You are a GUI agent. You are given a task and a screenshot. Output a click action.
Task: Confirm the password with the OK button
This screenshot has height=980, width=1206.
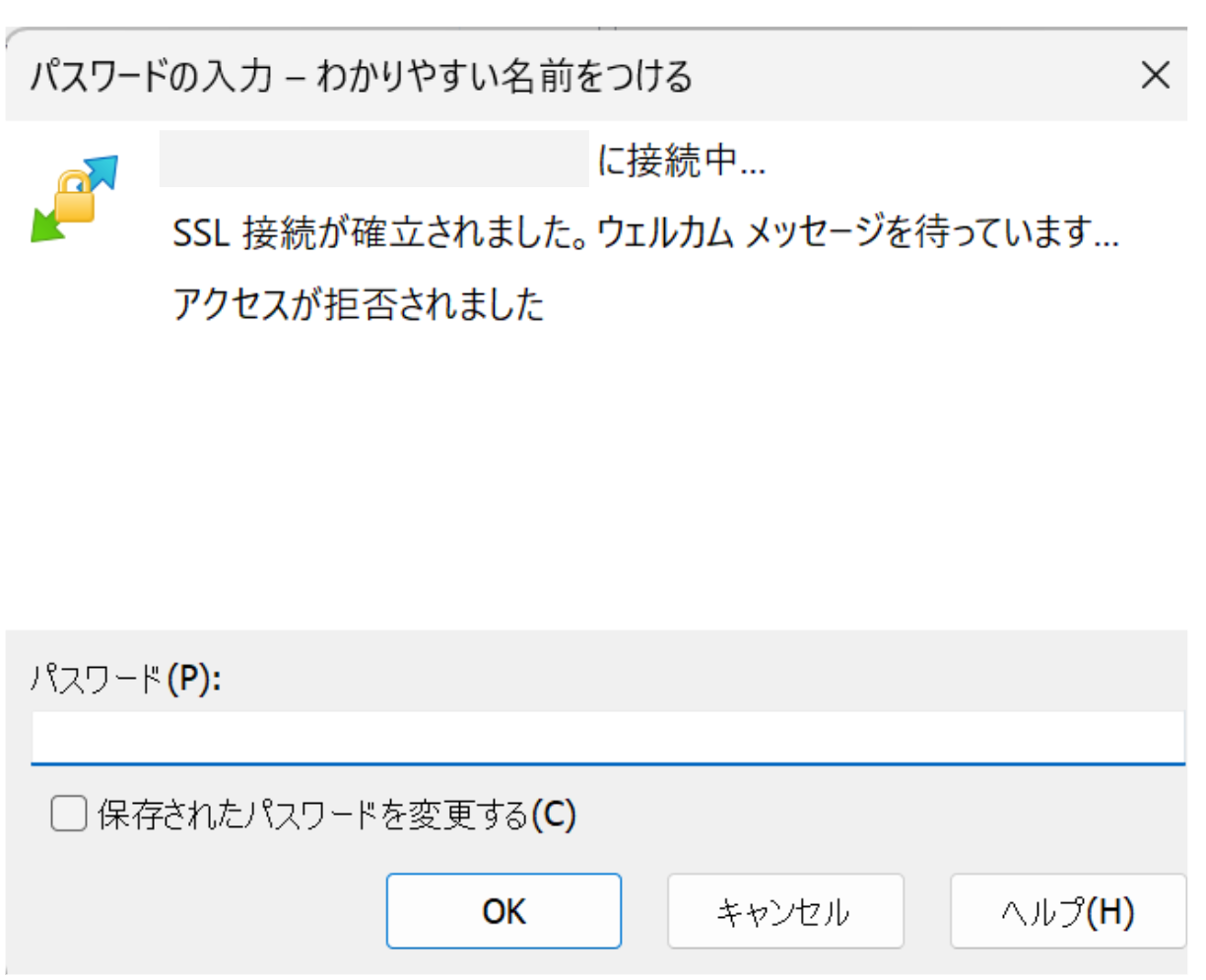[x=503, y=911]
